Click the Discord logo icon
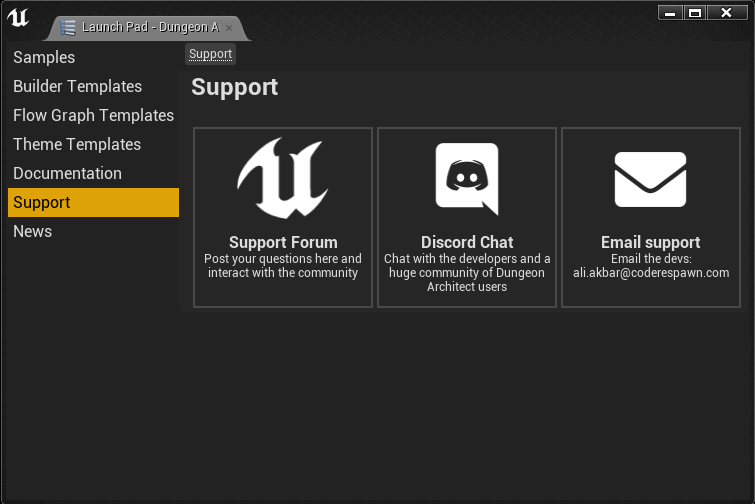This screenshot has width=755, height=504. click(467, 179)
